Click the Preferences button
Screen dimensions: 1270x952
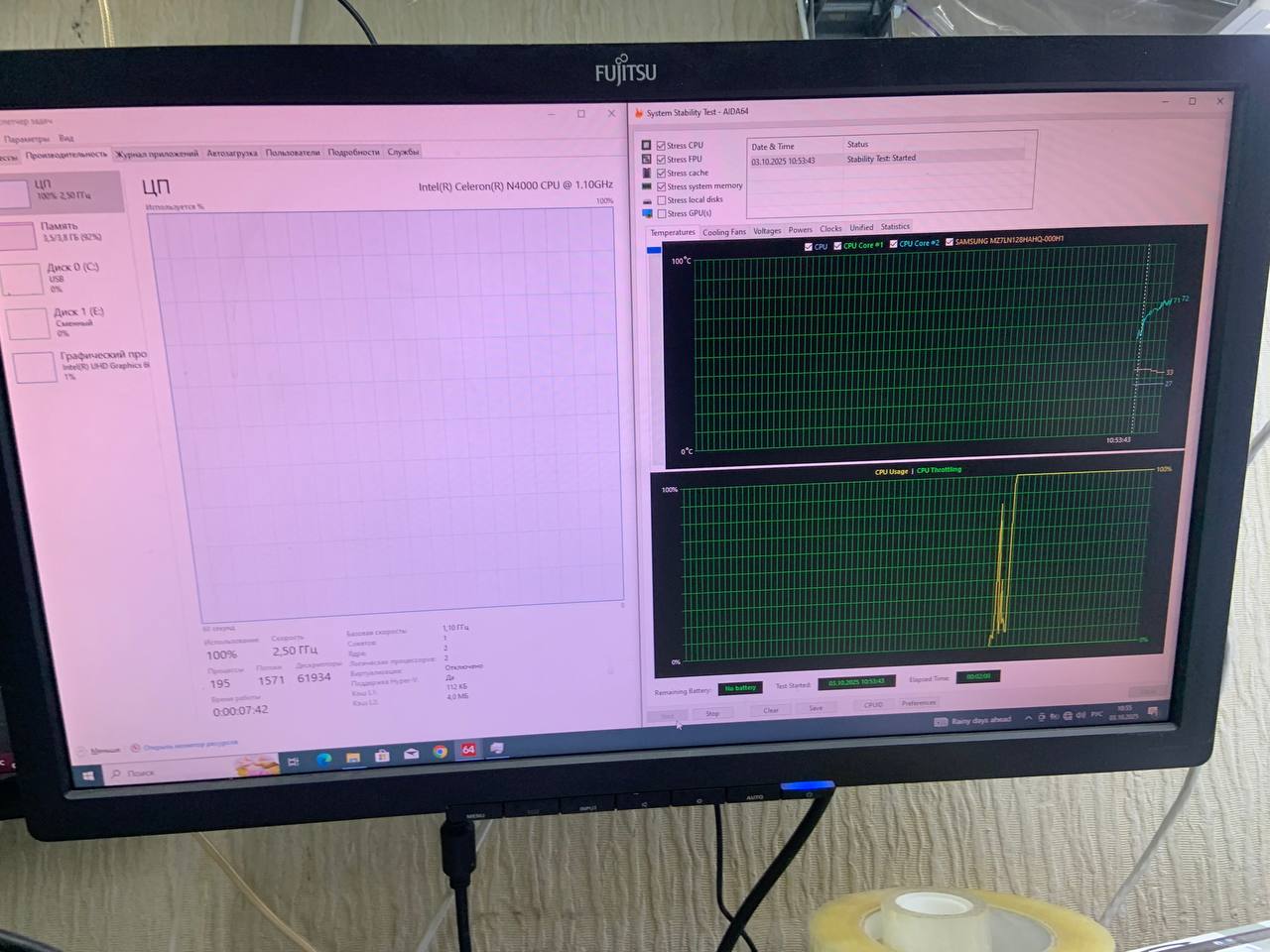[x=919, y=703]
